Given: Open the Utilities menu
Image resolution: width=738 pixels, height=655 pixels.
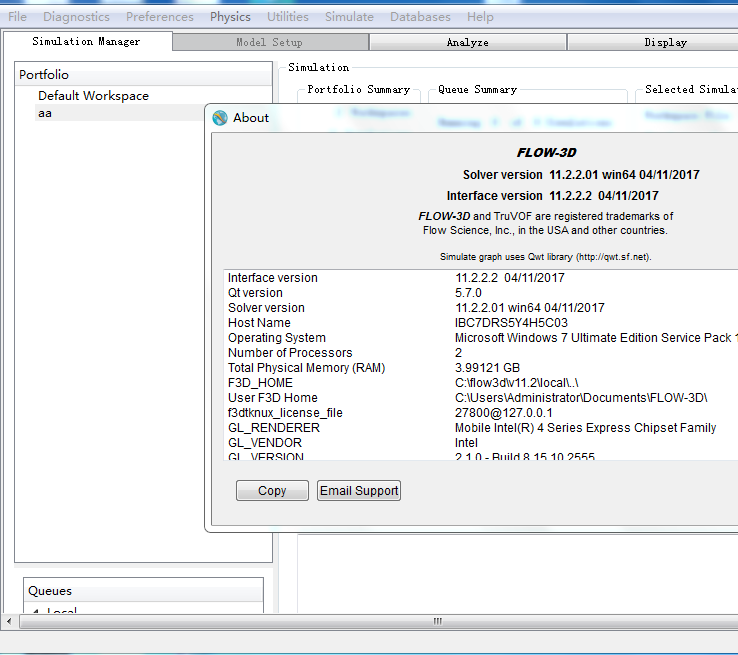Looking at the screenshot, I should pos(288,17).
